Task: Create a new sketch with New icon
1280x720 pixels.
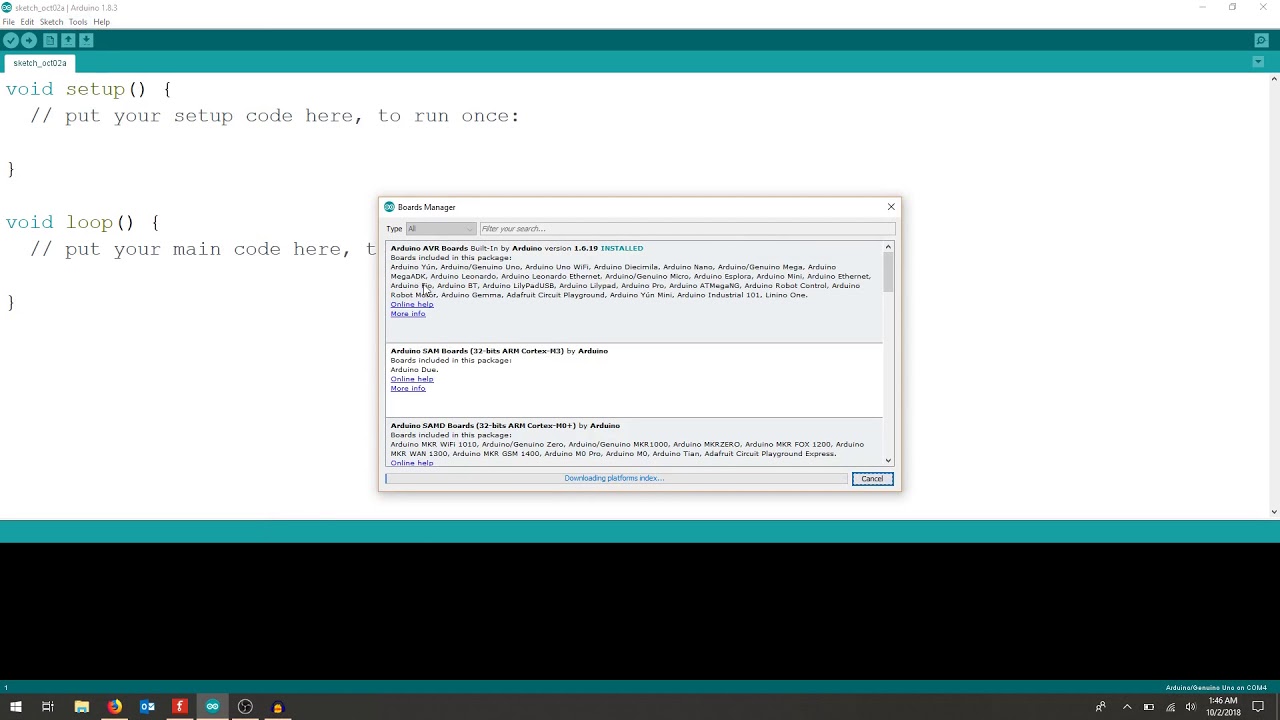Action: 49,40
